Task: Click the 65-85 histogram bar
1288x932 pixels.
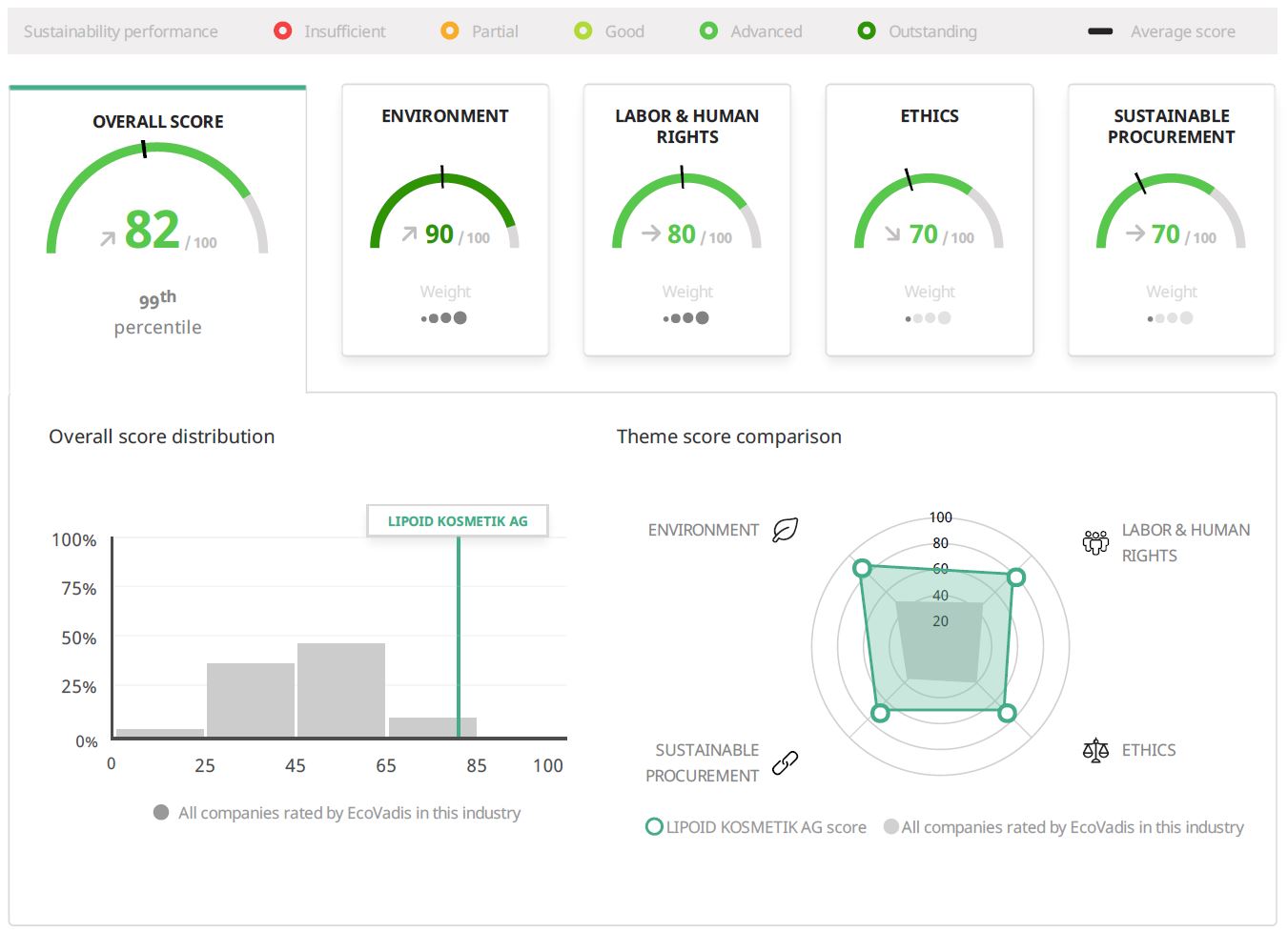Action: pyautogui.click(x=433, y=727)
